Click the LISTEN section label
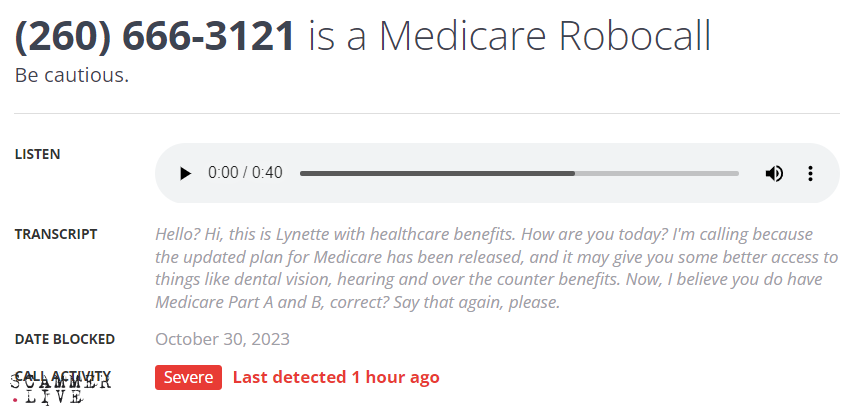This screenshot has width=858, height=416. (x=38, y=154)
